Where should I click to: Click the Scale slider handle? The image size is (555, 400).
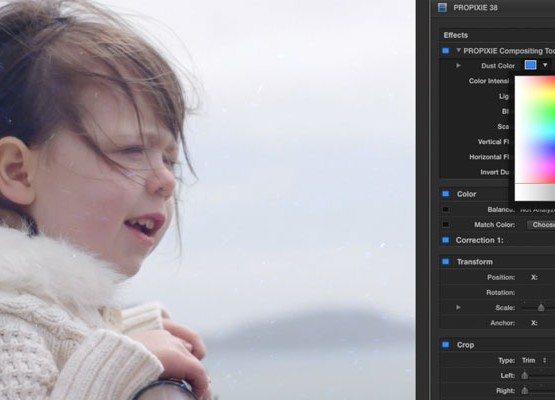pos(541,308)
